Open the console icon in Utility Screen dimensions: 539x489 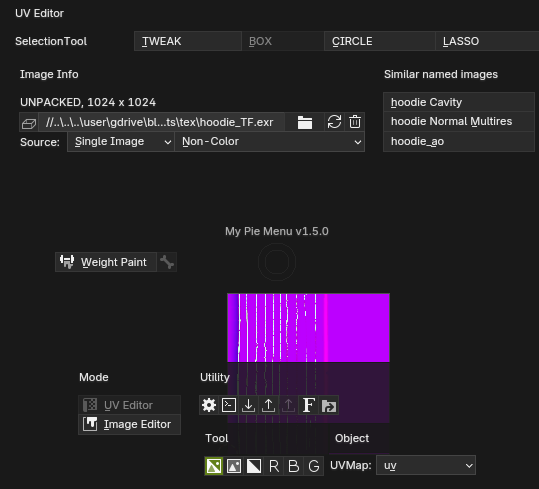click(229, 405)
